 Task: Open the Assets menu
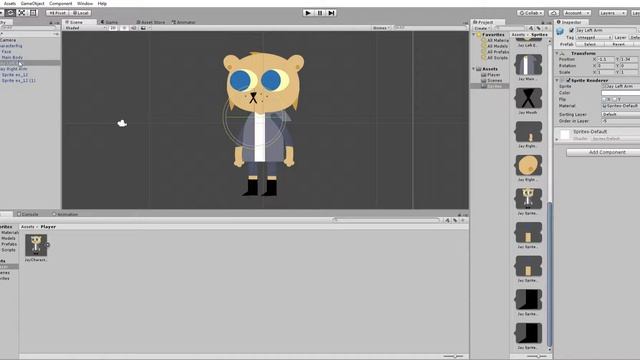click(9, 3)
